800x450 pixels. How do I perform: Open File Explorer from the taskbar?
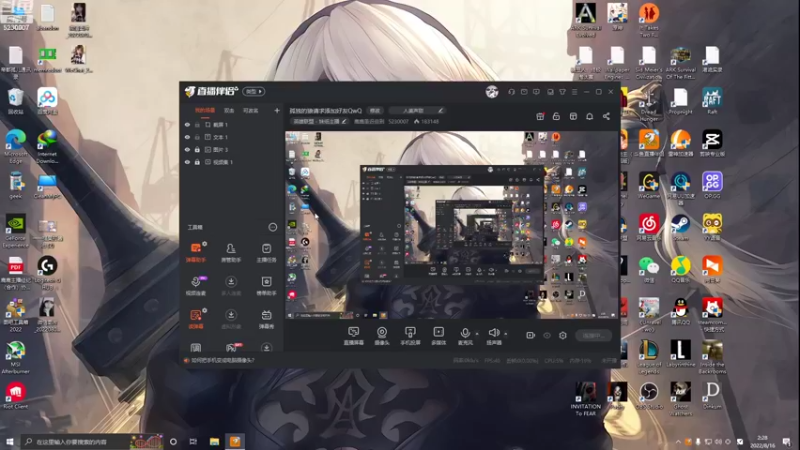214,441
